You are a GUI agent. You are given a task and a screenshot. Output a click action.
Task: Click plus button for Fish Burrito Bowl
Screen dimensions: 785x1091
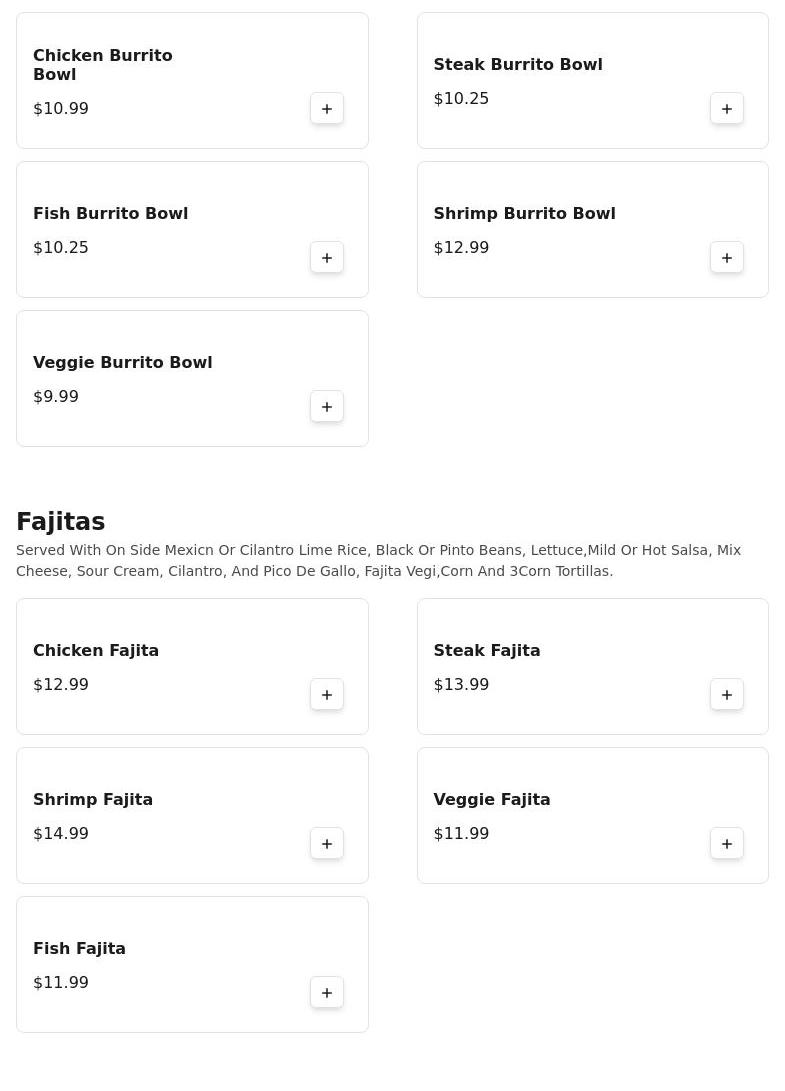[x=327, y=258]
